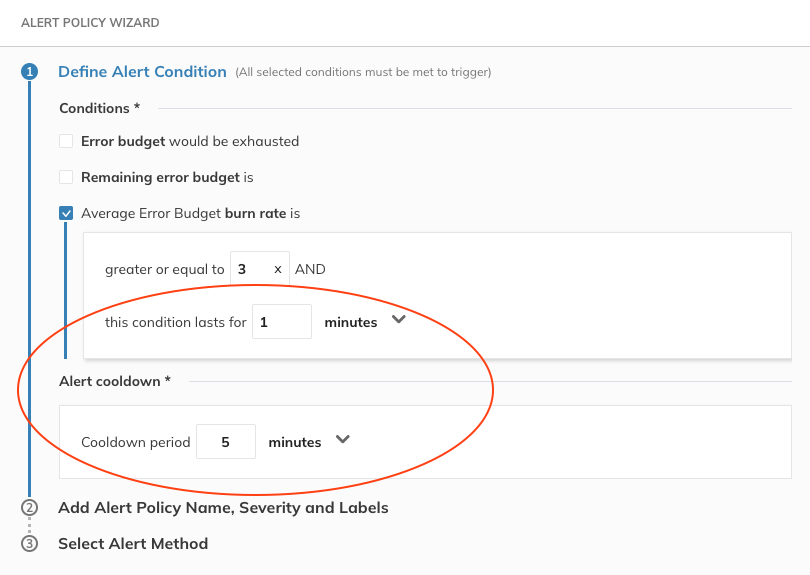Uncheck the Average Error Budget burn rate checkbox
Image resolution: width=810 pixels, height=575 pixels.
click(x=66, y=213)
